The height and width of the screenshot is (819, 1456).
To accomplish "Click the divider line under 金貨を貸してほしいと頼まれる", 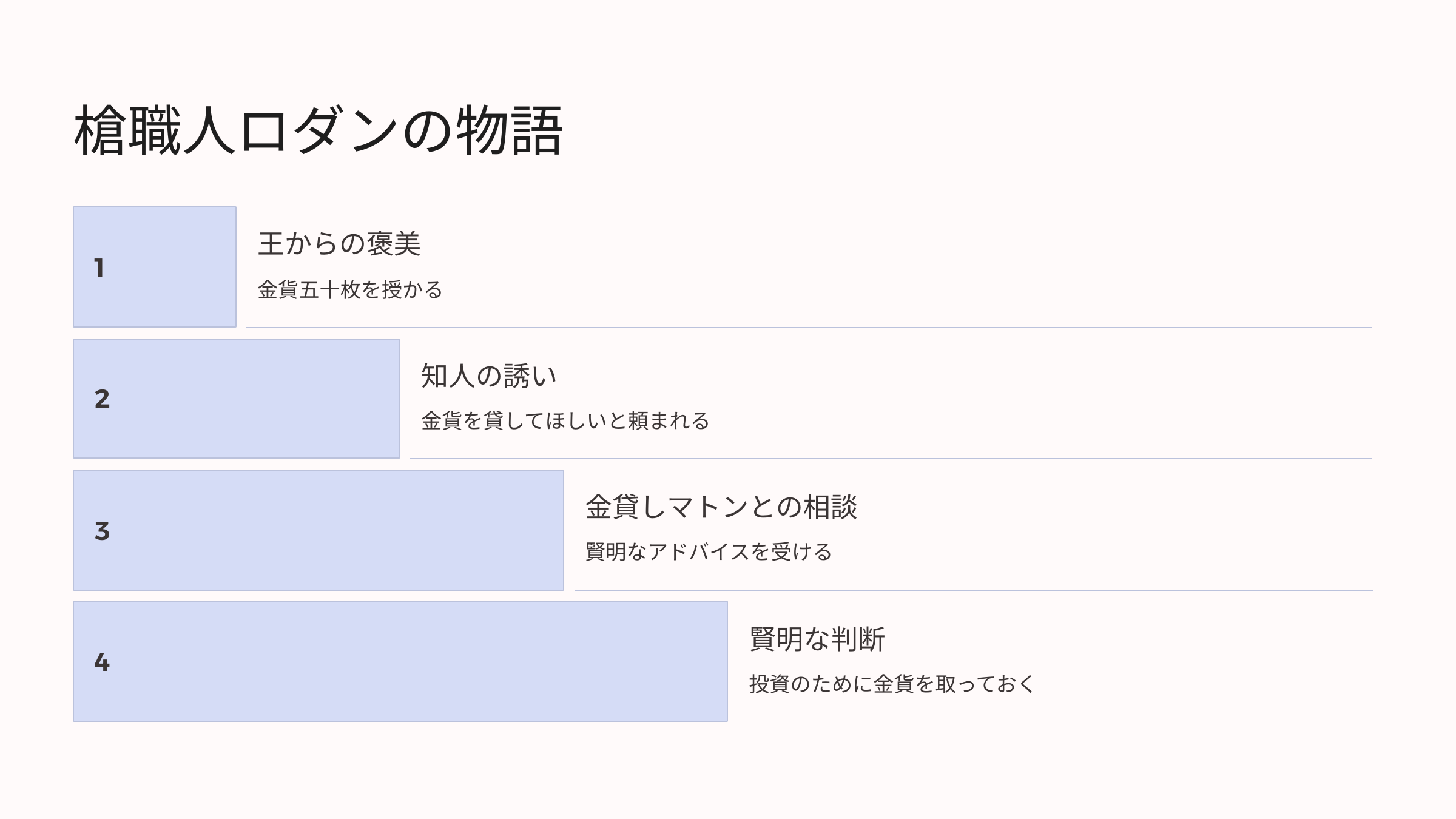I will [891, 459].
